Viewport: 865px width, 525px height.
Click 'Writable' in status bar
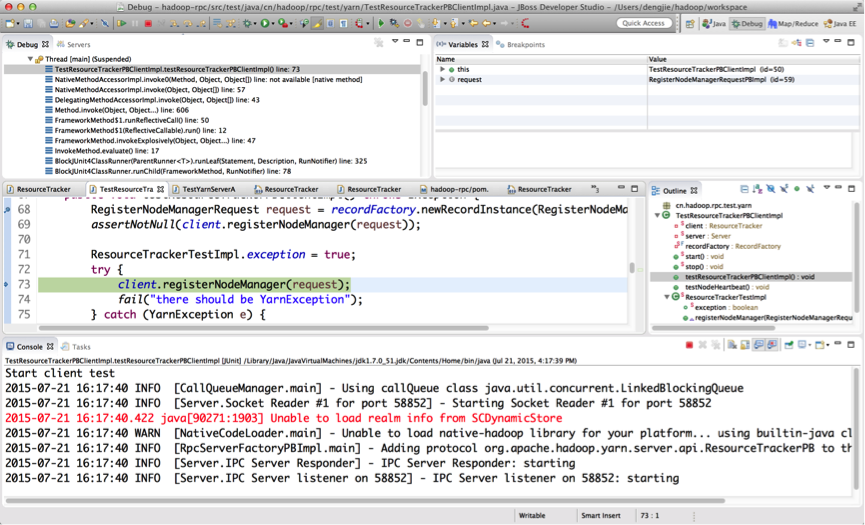click(532, 516)
